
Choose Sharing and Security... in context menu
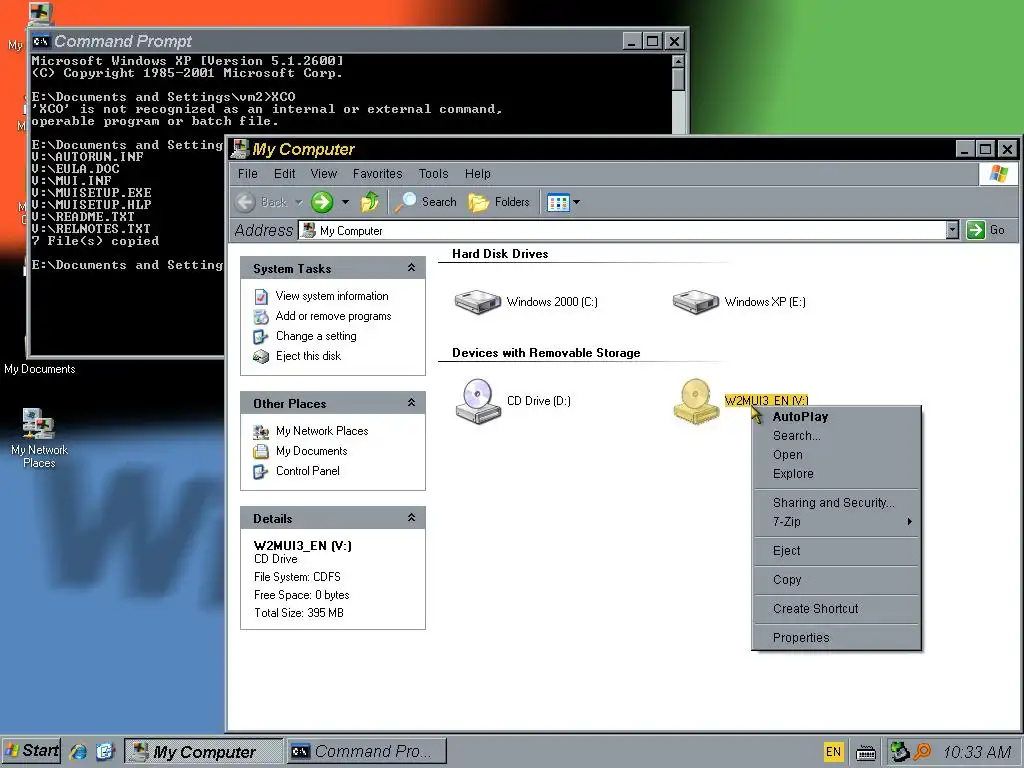tap(836, 502)
